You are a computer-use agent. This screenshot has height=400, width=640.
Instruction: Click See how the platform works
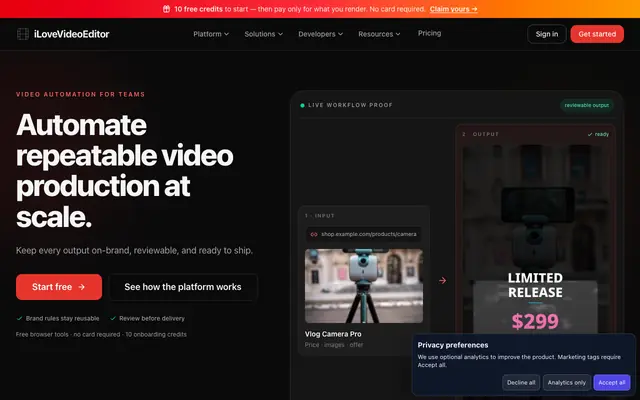coord(183,287)
